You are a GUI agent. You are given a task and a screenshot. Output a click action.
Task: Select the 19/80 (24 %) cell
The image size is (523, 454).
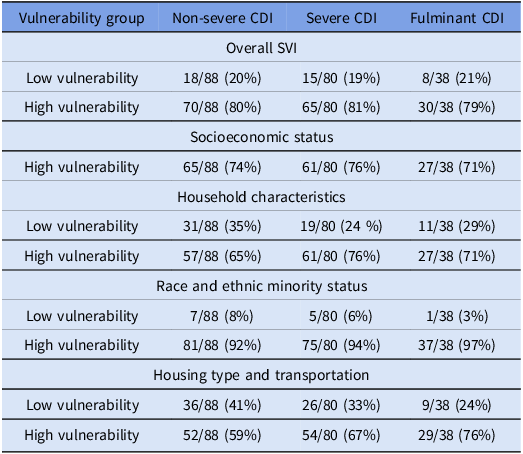pos(341,226)
